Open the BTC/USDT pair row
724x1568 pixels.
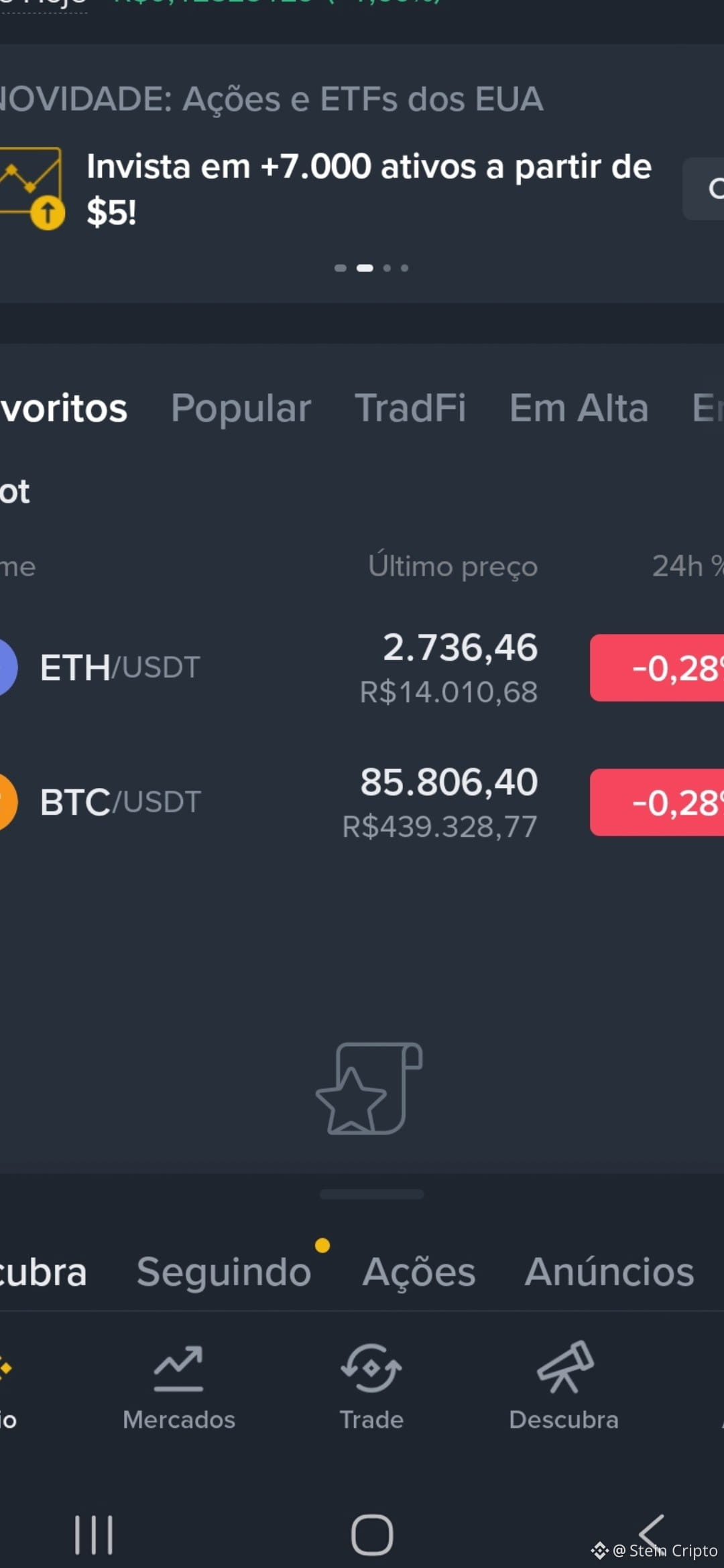tap(362, 802)
